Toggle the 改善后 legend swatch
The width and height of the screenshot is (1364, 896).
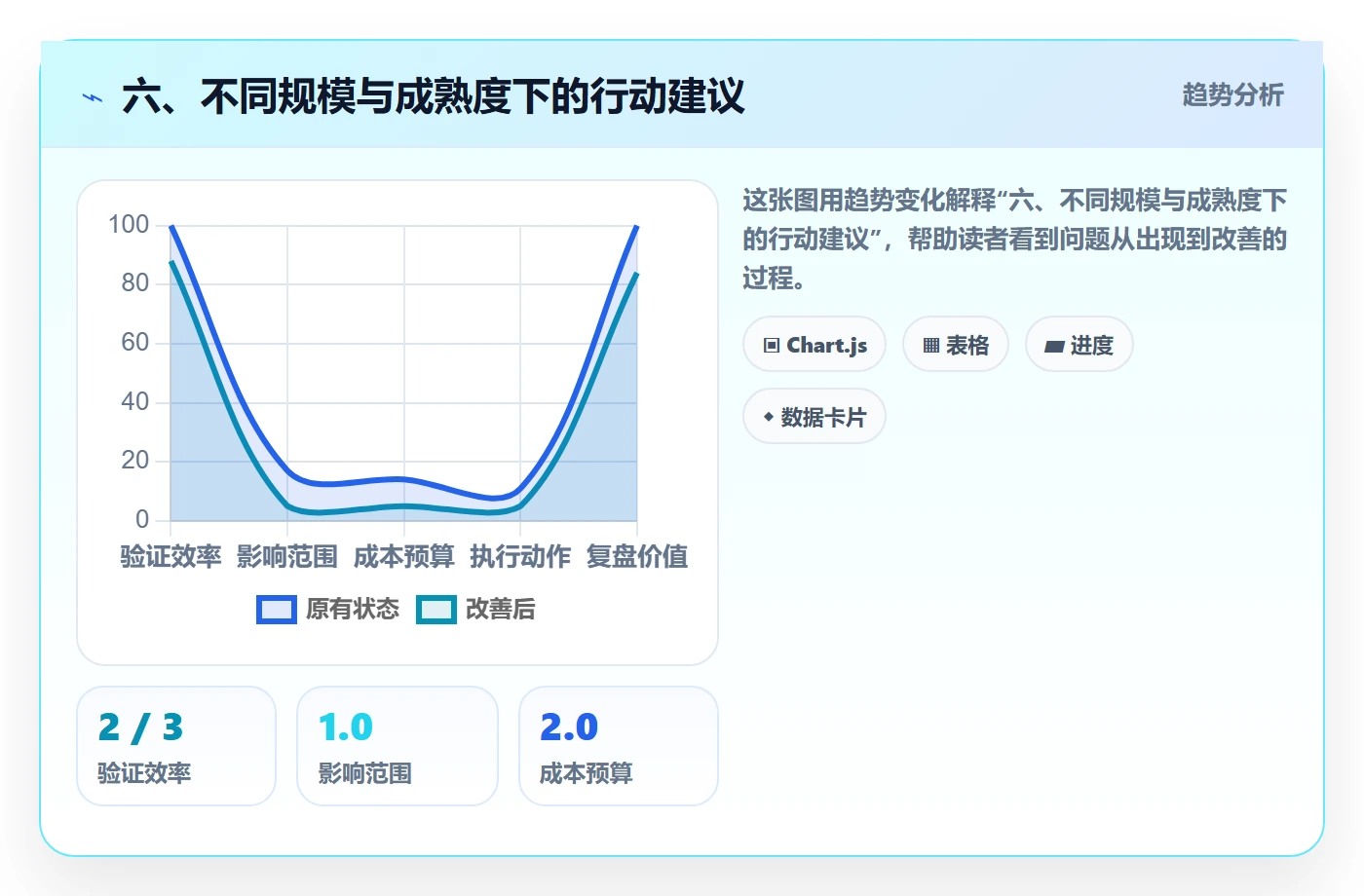(436, 610)
